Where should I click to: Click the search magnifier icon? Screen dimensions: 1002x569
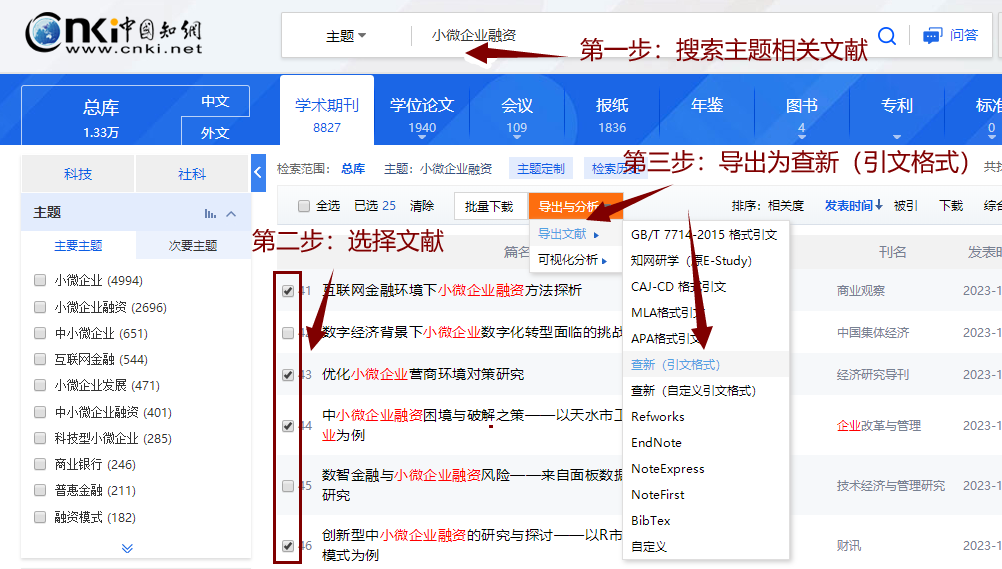(886, 36)
